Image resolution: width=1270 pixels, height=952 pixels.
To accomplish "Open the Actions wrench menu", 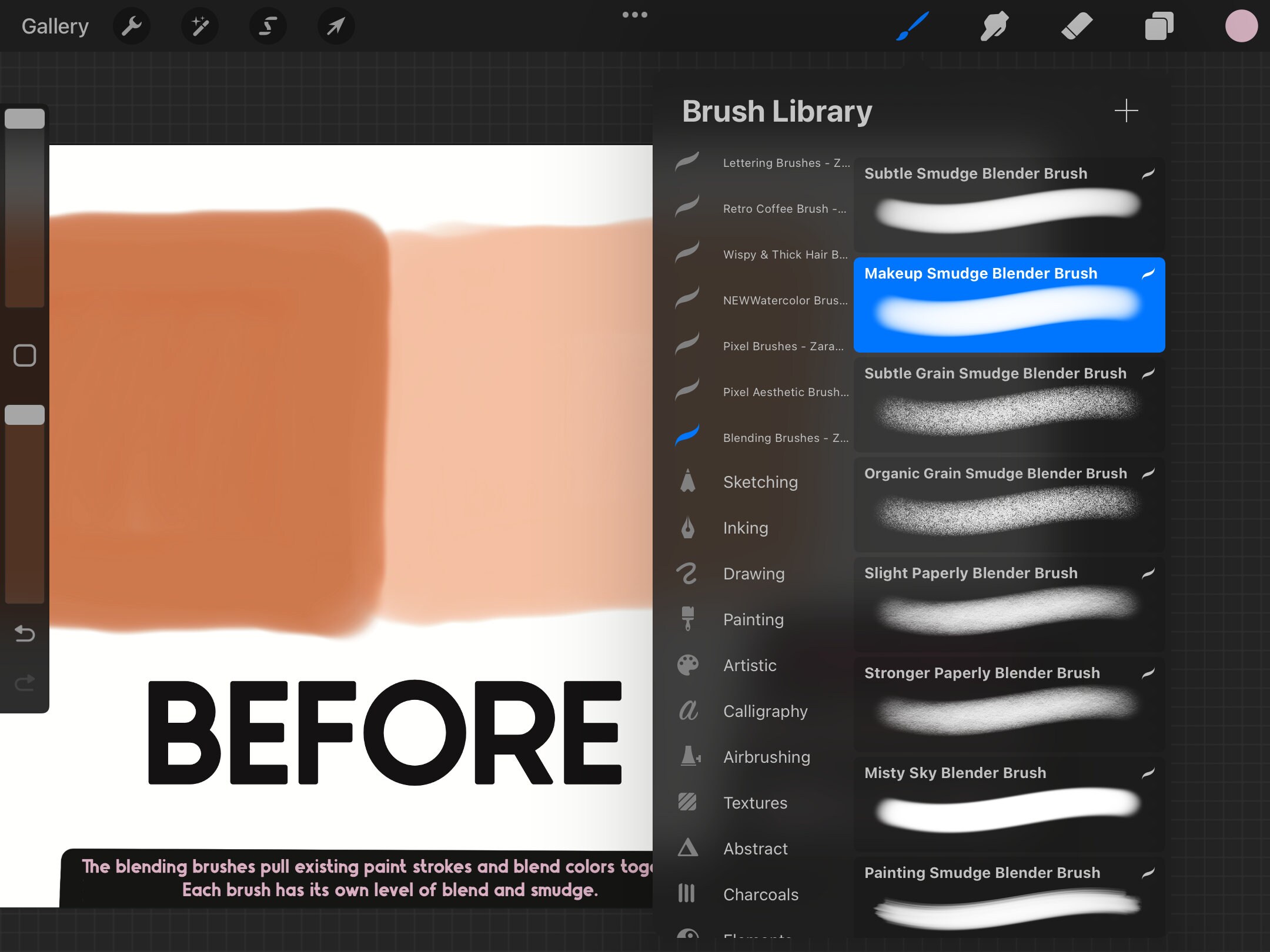I will click(x=132, y=25).
